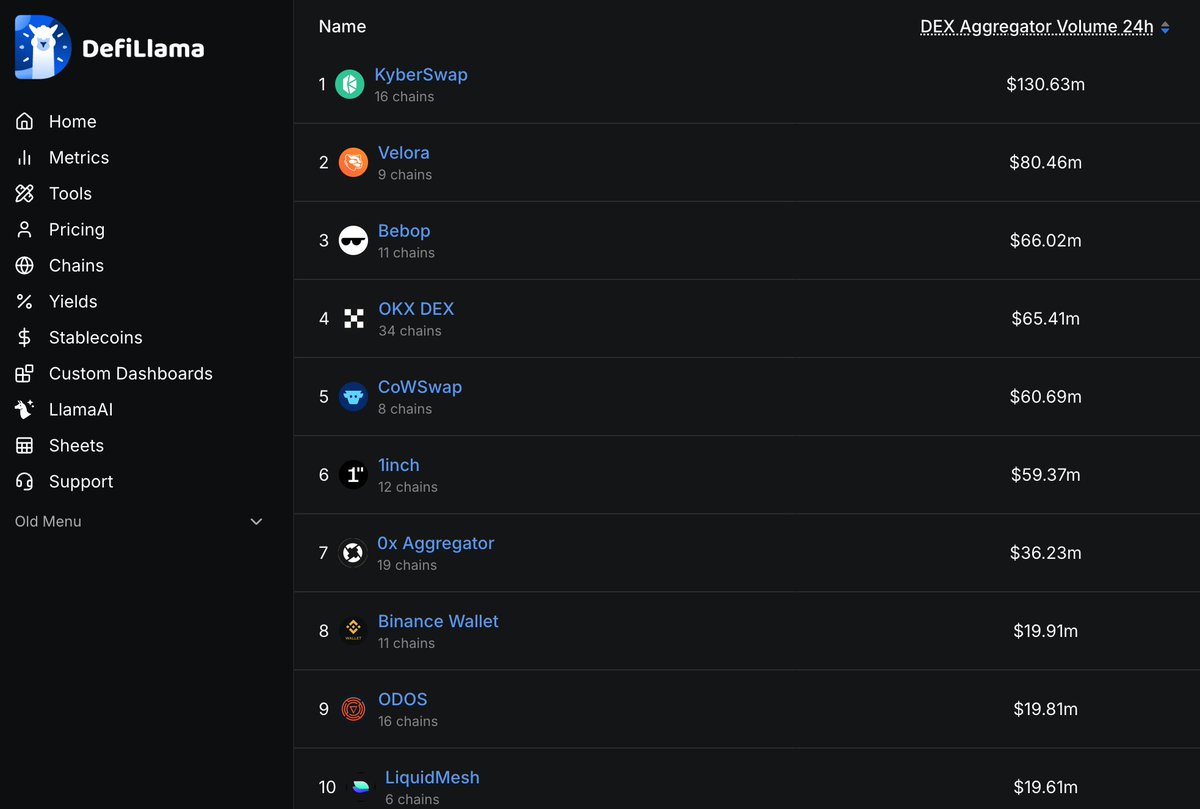1200x809 pixels.
Task: Open the Tools menu label
Action: click(x=70, y=193)
